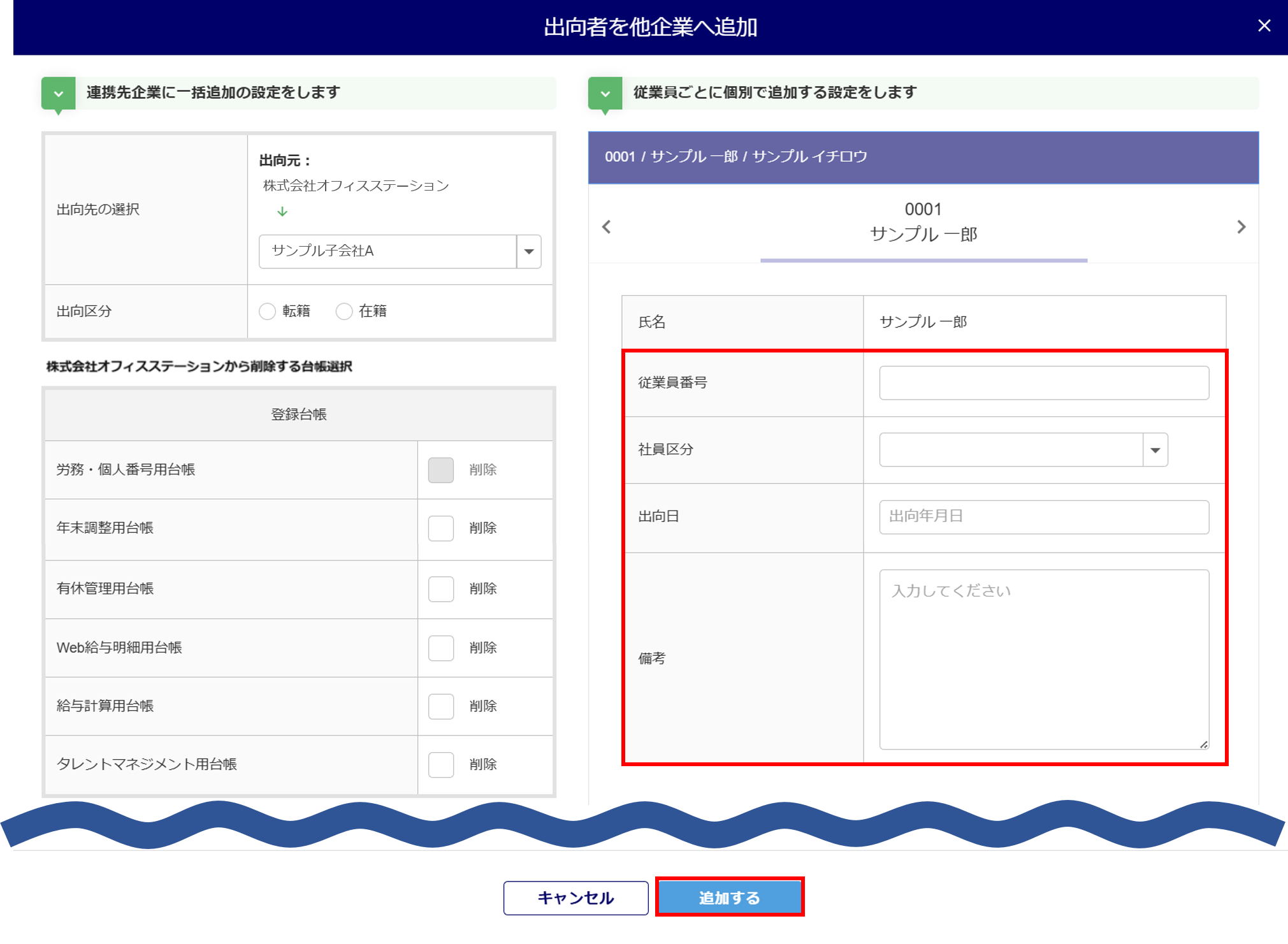Select the 転籍 radio button
This screenshot has width=1288, height=944.
click(268, 311)
